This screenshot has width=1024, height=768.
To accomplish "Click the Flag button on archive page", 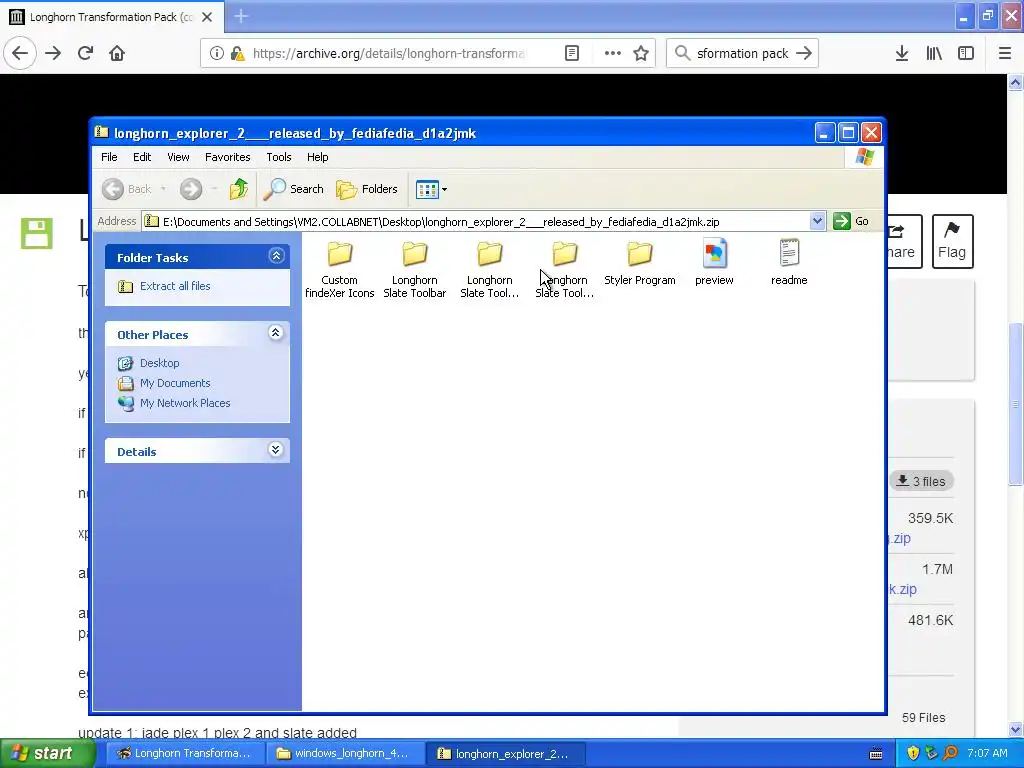I will [952, 241].
